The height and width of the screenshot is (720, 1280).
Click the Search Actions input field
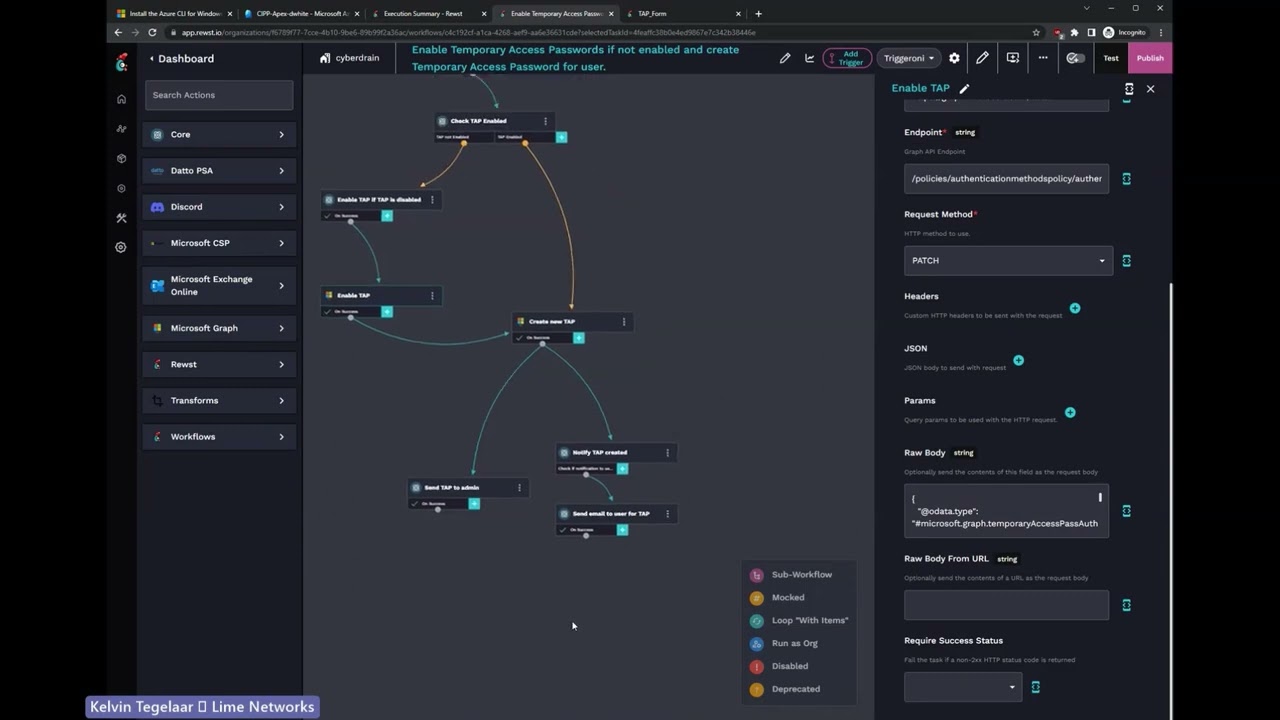tap(219, 95)
